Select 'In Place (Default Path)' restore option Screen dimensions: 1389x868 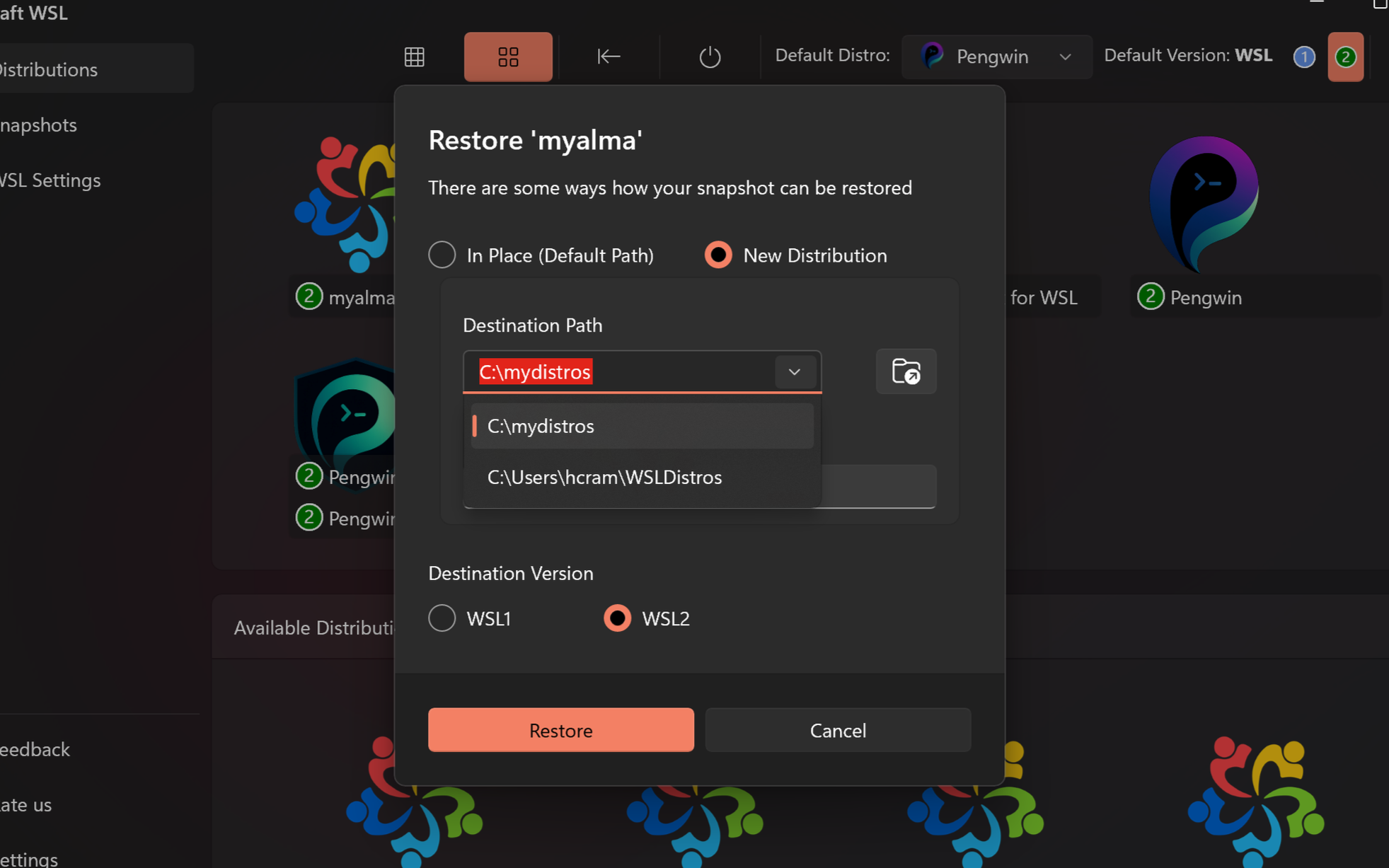442,255
